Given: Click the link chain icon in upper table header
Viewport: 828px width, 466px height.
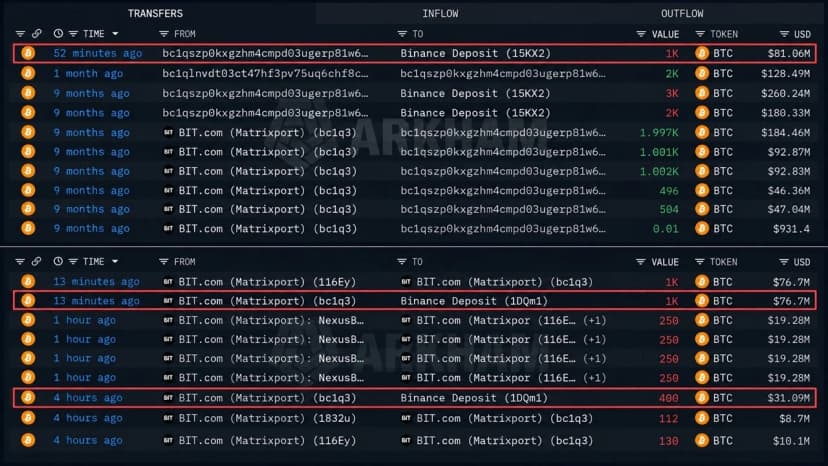Looking at the screenshot, I should click(x=36, y=34).
